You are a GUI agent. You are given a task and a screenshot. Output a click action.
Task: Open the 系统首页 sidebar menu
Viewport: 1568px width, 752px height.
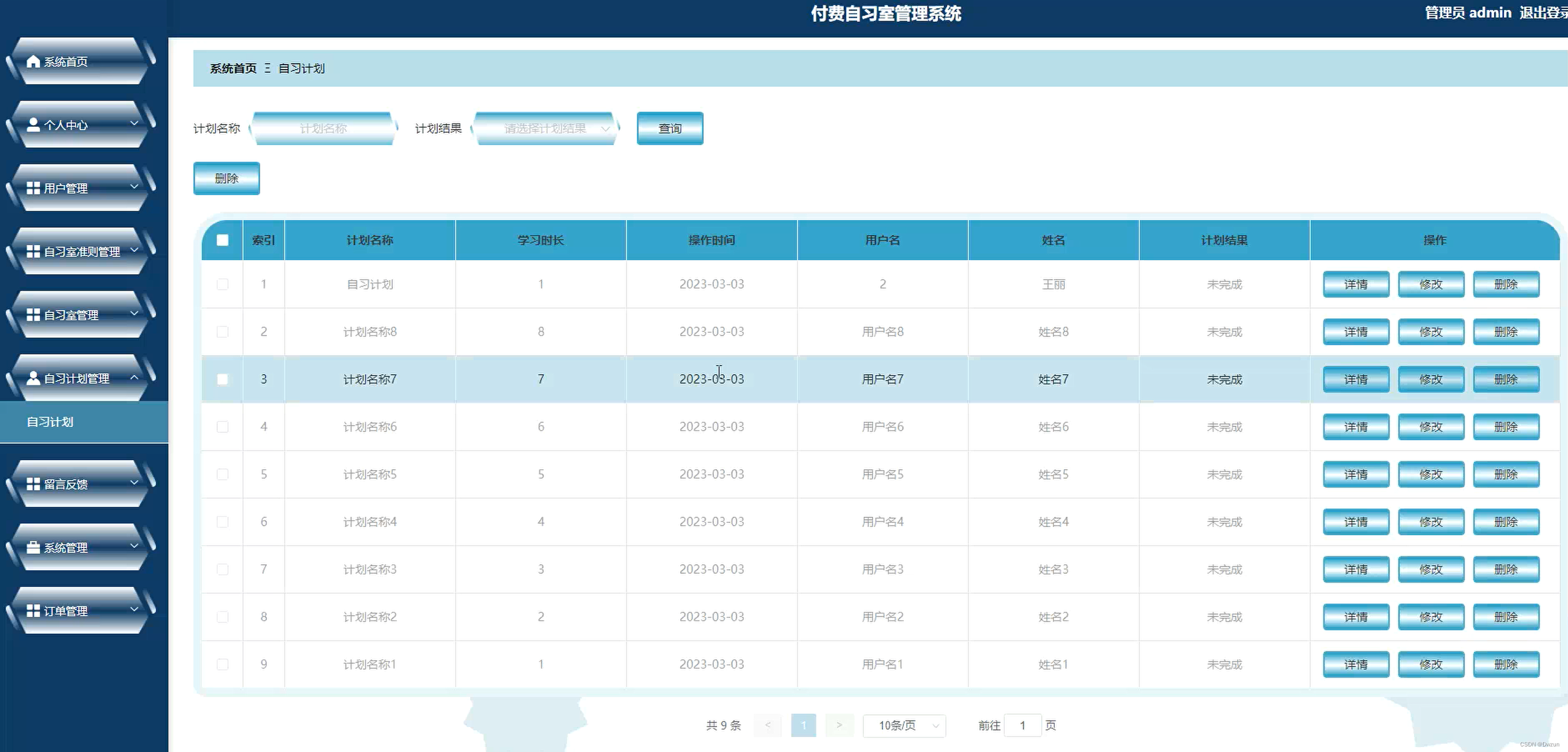[81, 61]
